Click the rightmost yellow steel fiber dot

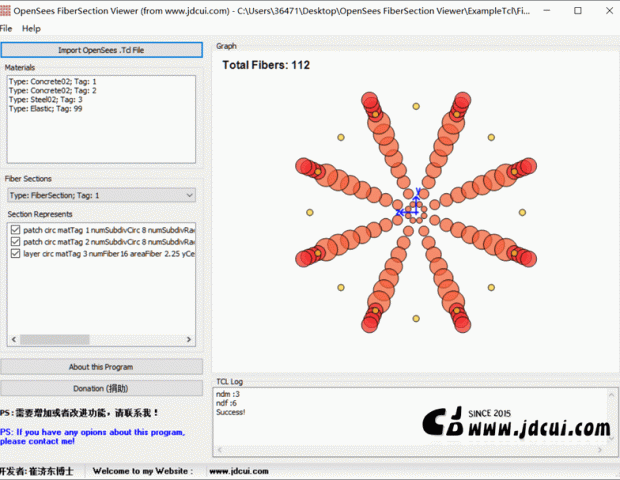coord(524,211)
